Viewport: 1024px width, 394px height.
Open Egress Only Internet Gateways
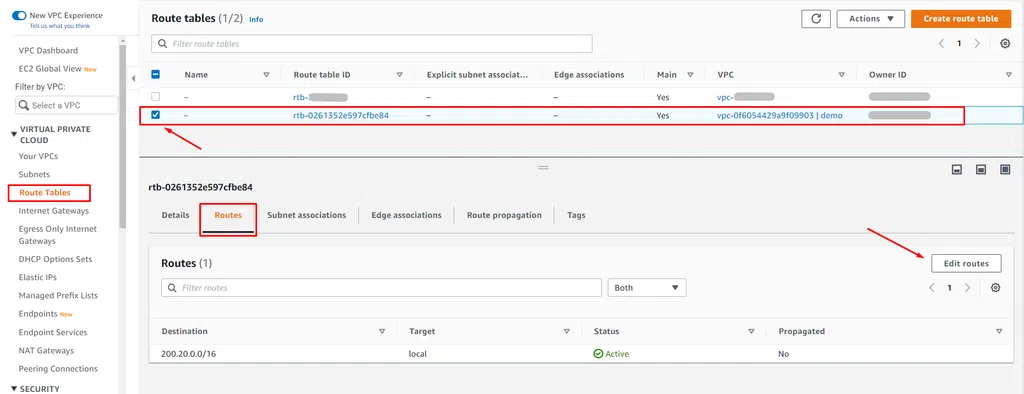pos(57,235)
